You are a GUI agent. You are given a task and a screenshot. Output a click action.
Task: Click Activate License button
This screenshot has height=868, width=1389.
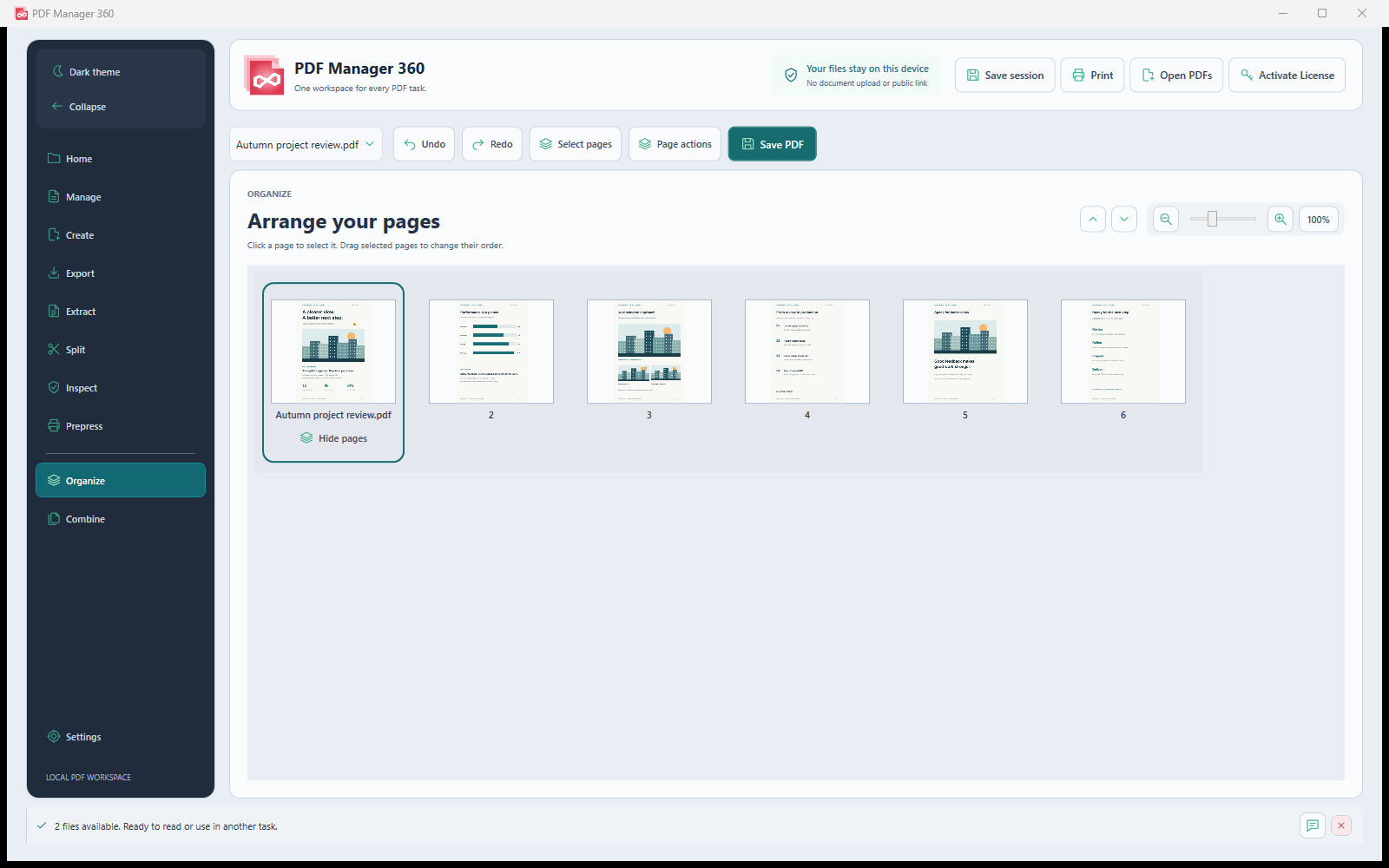tap(1287, 76)
